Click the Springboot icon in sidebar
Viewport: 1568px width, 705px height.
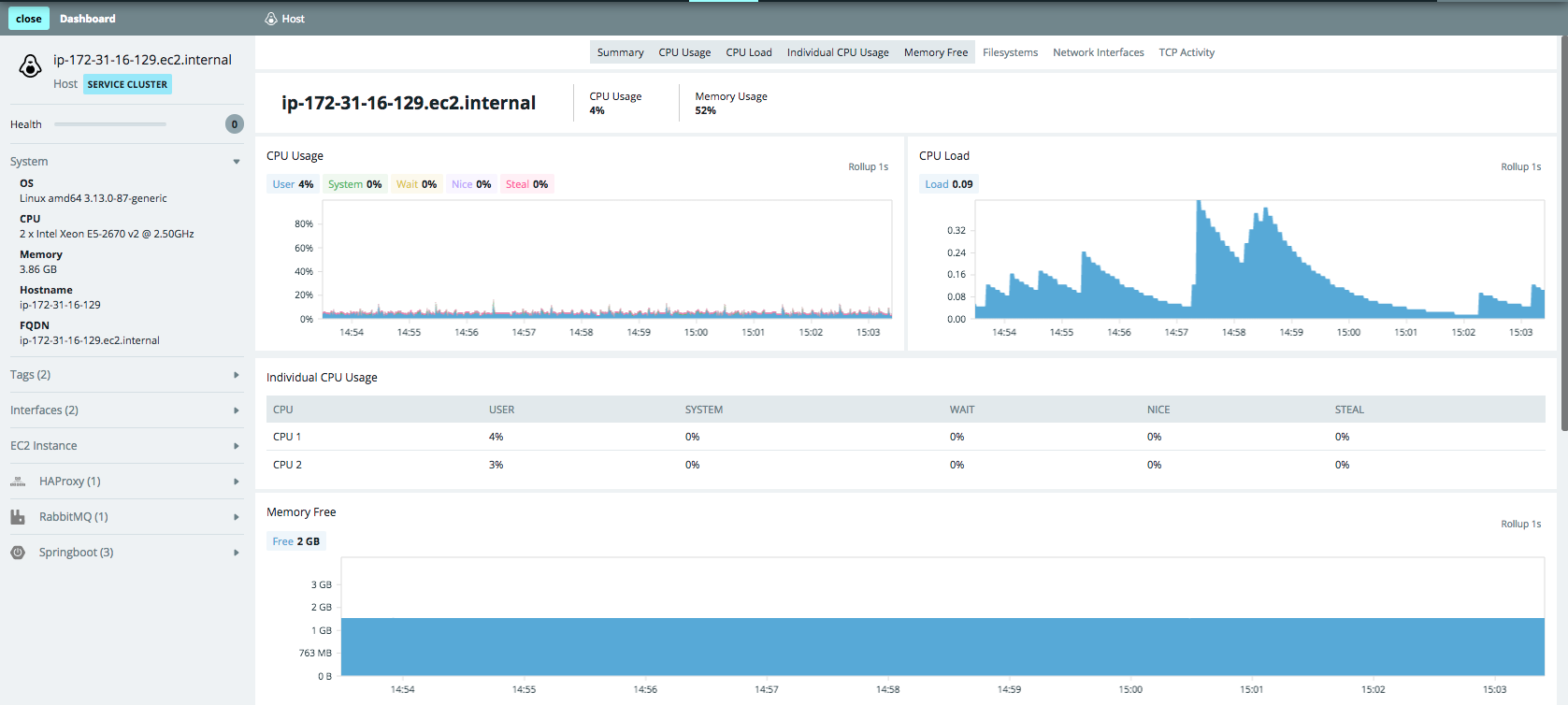[x=18, y=553]
